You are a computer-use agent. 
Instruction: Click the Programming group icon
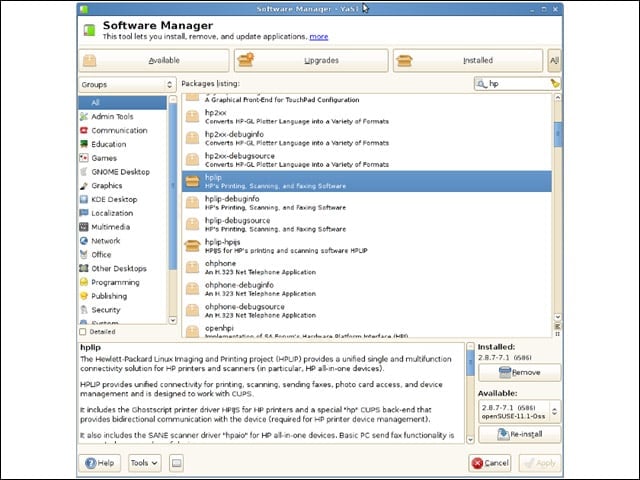(x=84, y=282)
